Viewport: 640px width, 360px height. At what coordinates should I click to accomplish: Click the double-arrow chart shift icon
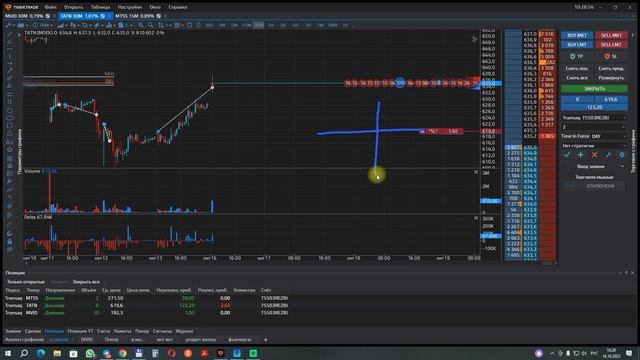point(474,39)
